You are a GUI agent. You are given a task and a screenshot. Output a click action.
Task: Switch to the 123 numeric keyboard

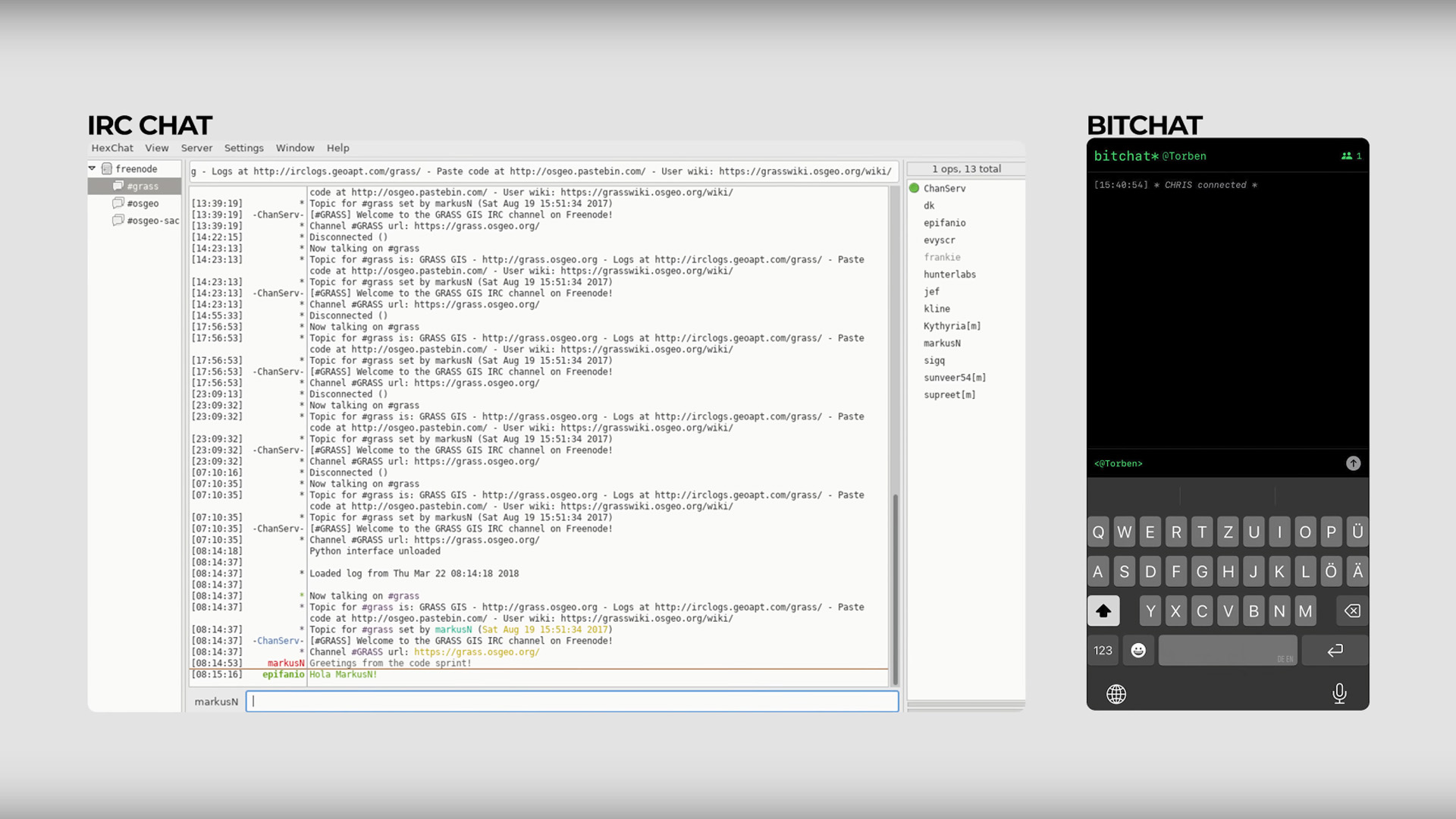(1103, 651)
